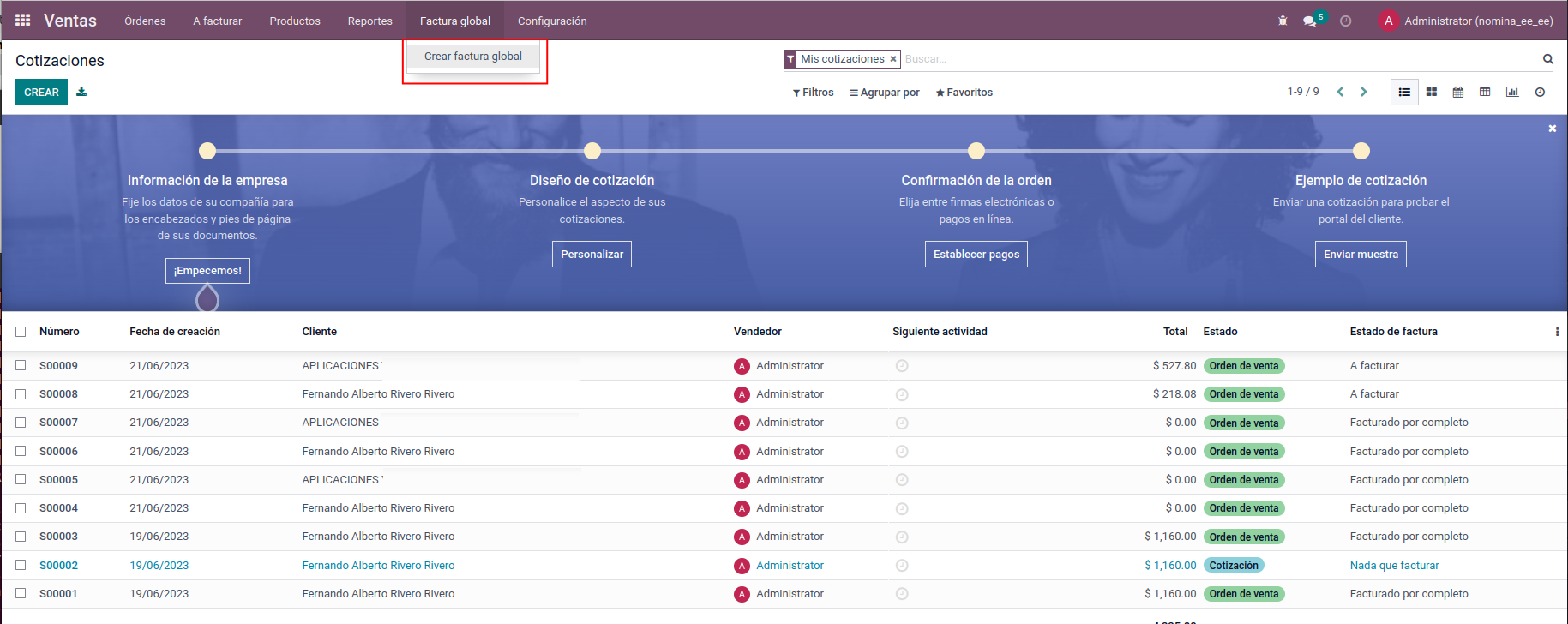This screenshot has height=624, width=1568.
Task: Open the Reportes menu
Action: pyautogui.click(x=369, y=21)
